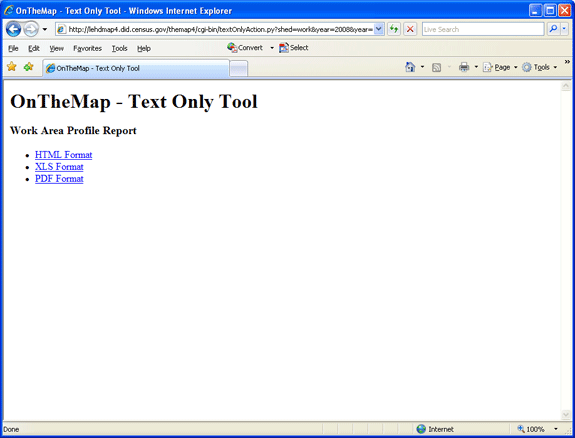The image size is (575, 438).
Task: Minimize the Internet Explorer window
Action: (535, 11)
